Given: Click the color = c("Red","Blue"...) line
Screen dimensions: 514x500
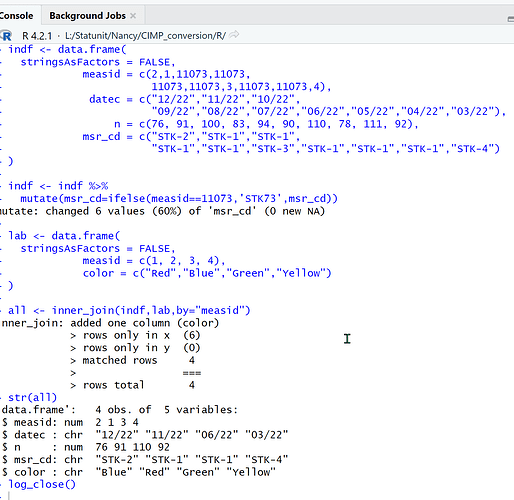Looking at the screenshot, I should coord(207,273).
